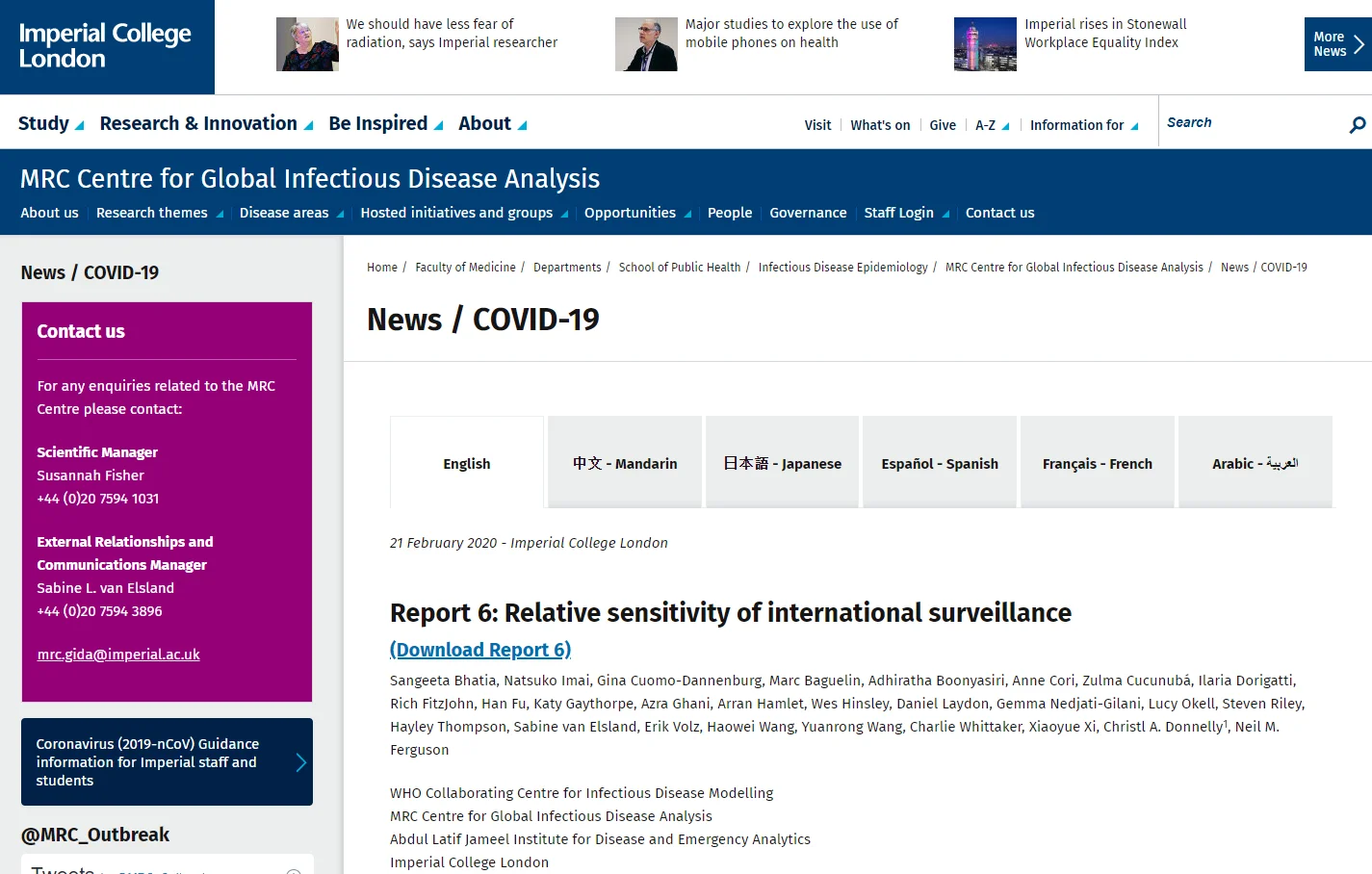The width and height of the screenshot is (1372, 874).
Task: Click the Faculty of Medicine breadcrumb
Action: click(465, 268)
